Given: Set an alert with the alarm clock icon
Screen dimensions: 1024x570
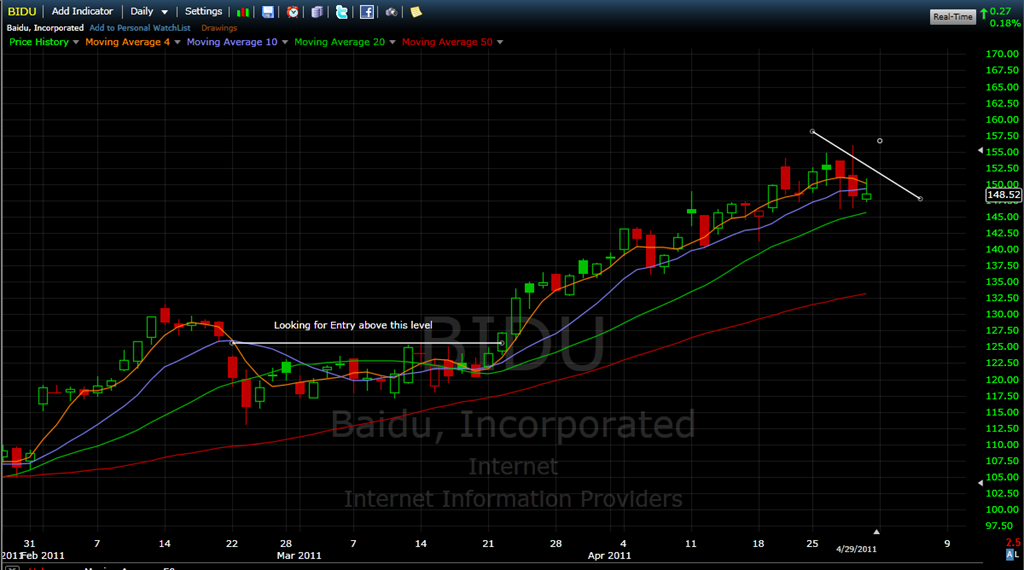Looking at the screenshot, I should point(293,12).
